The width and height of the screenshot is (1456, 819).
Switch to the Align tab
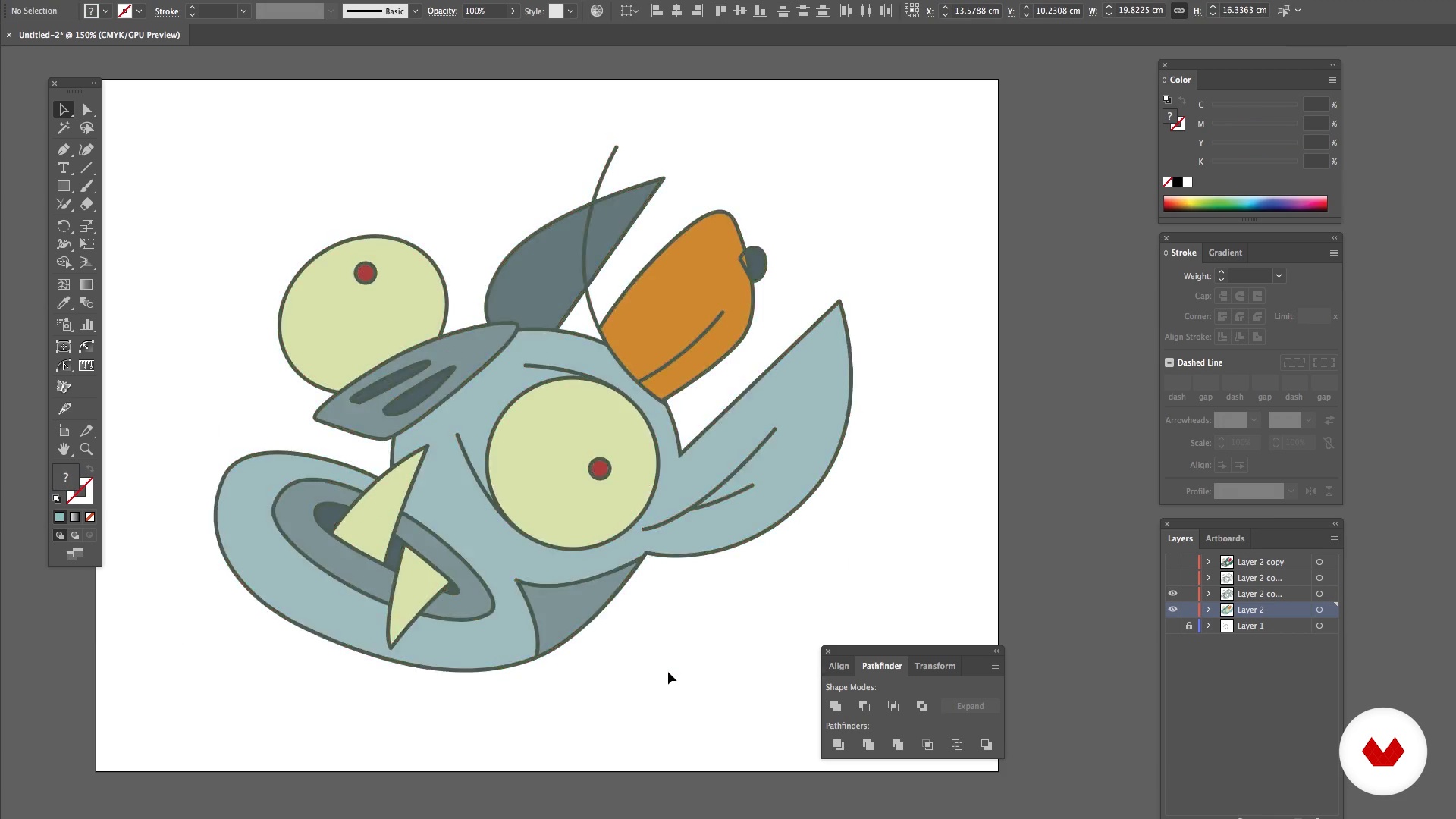click(x=839, y=666)
